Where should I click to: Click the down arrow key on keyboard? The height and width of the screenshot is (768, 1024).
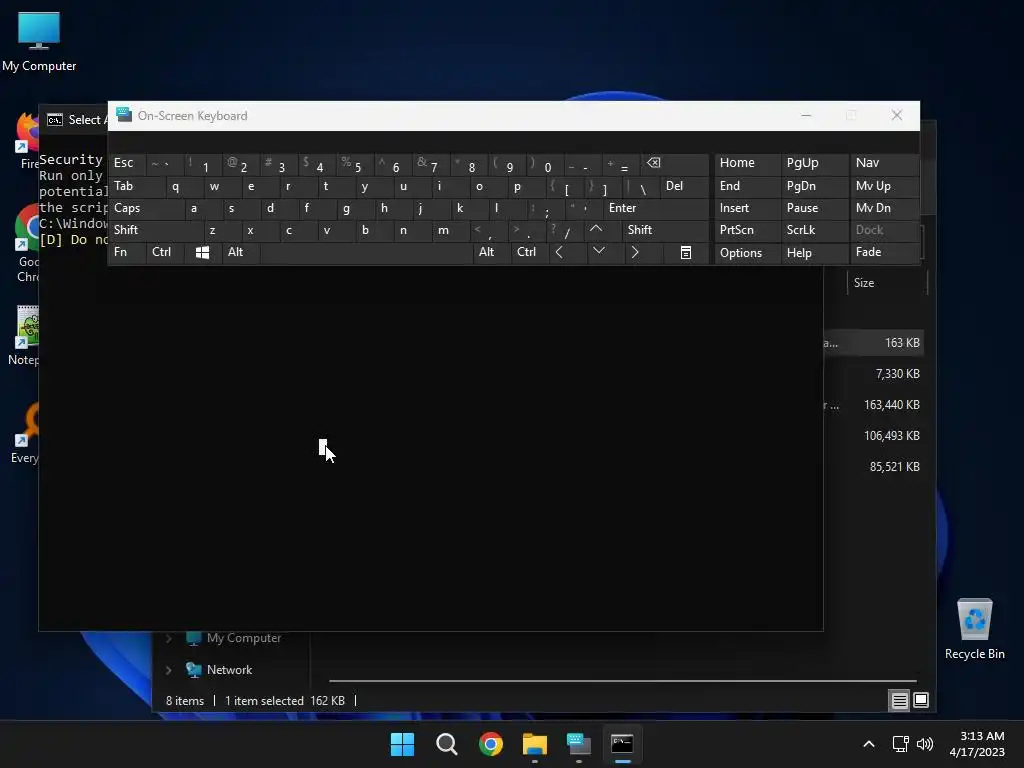(x=598, y=251)
